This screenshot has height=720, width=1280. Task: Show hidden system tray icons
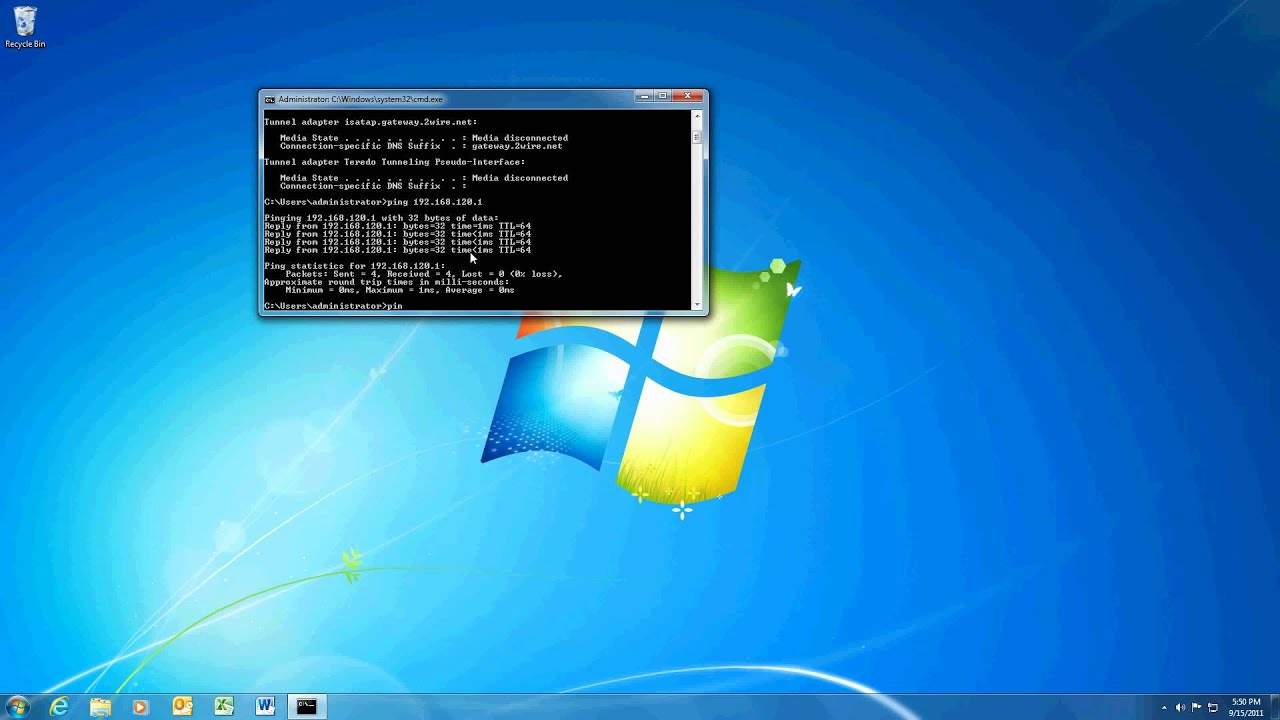point(1164,707)
